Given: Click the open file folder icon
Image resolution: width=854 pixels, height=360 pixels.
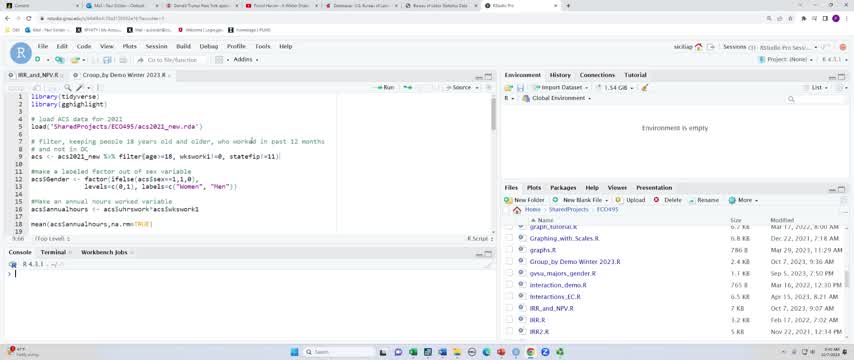Looking at the screenshot, I should point(75,59).
